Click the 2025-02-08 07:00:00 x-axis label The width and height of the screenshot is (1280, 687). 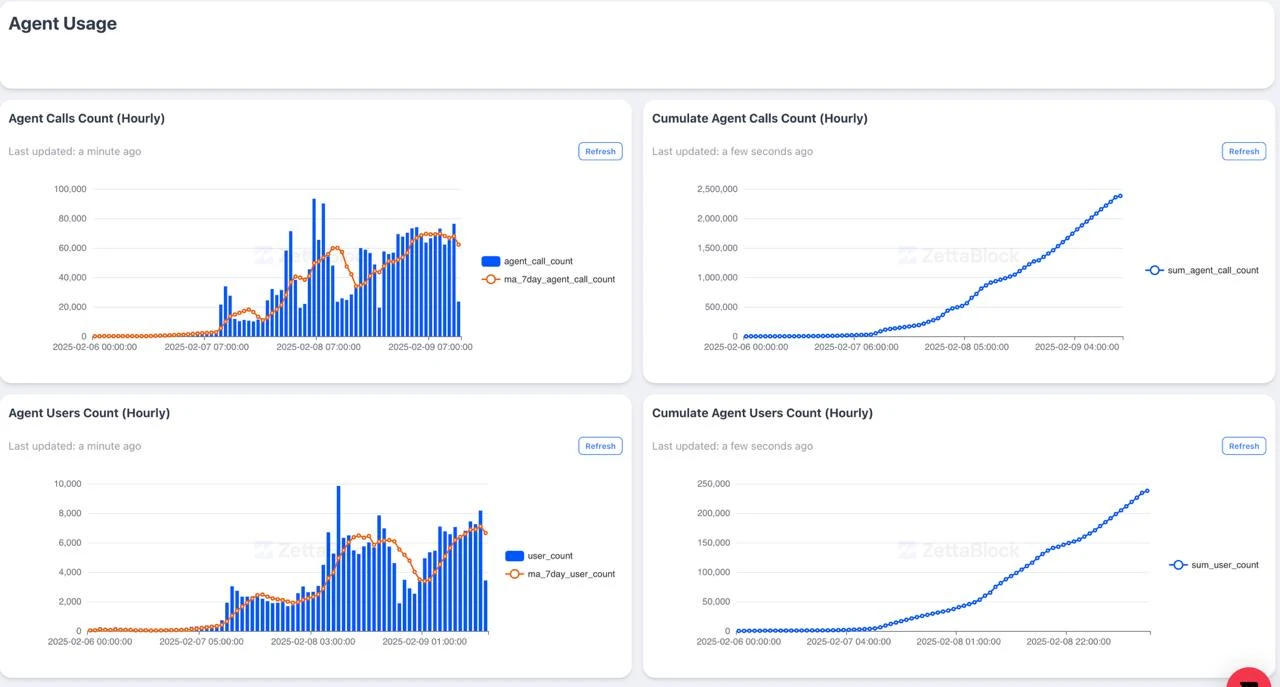(x=318, y=347)
